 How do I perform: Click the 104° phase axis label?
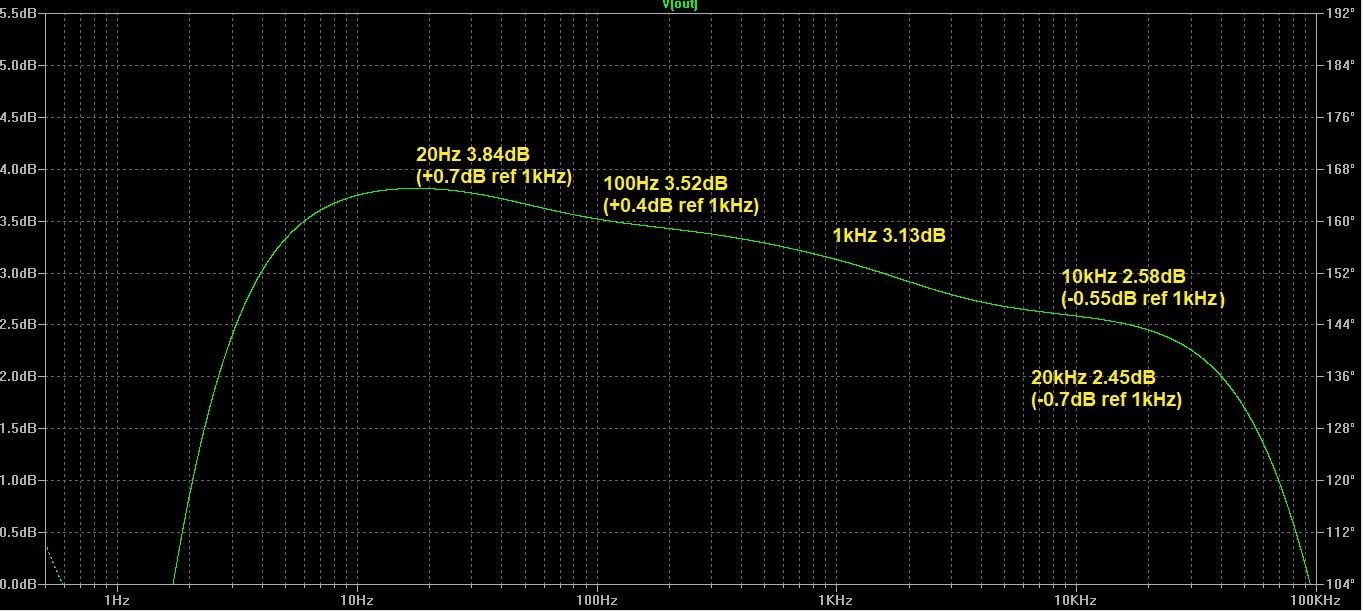[x=1340, y=584]
